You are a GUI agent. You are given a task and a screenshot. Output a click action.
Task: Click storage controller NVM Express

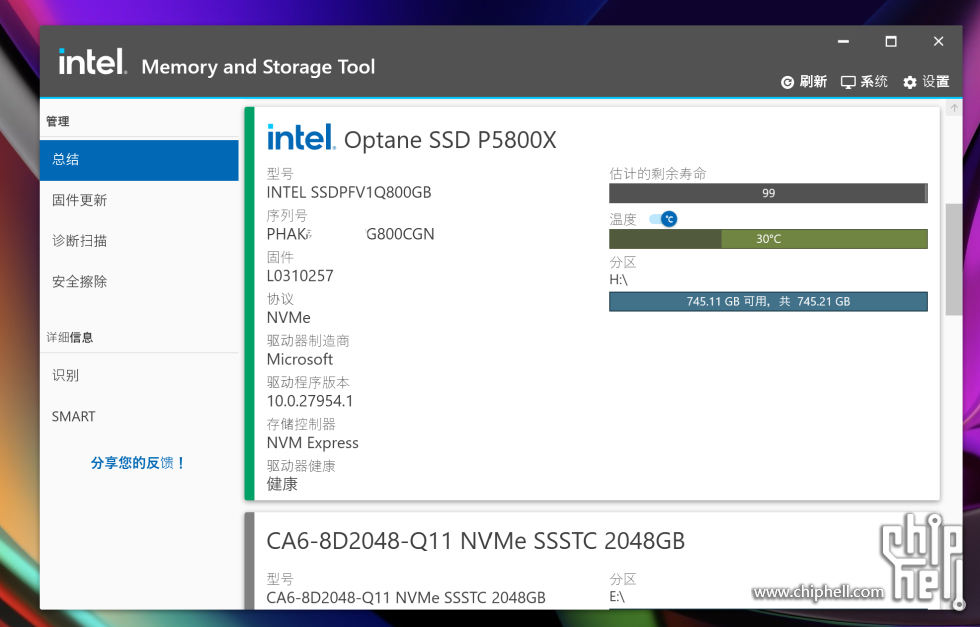(x=312, y=443)
